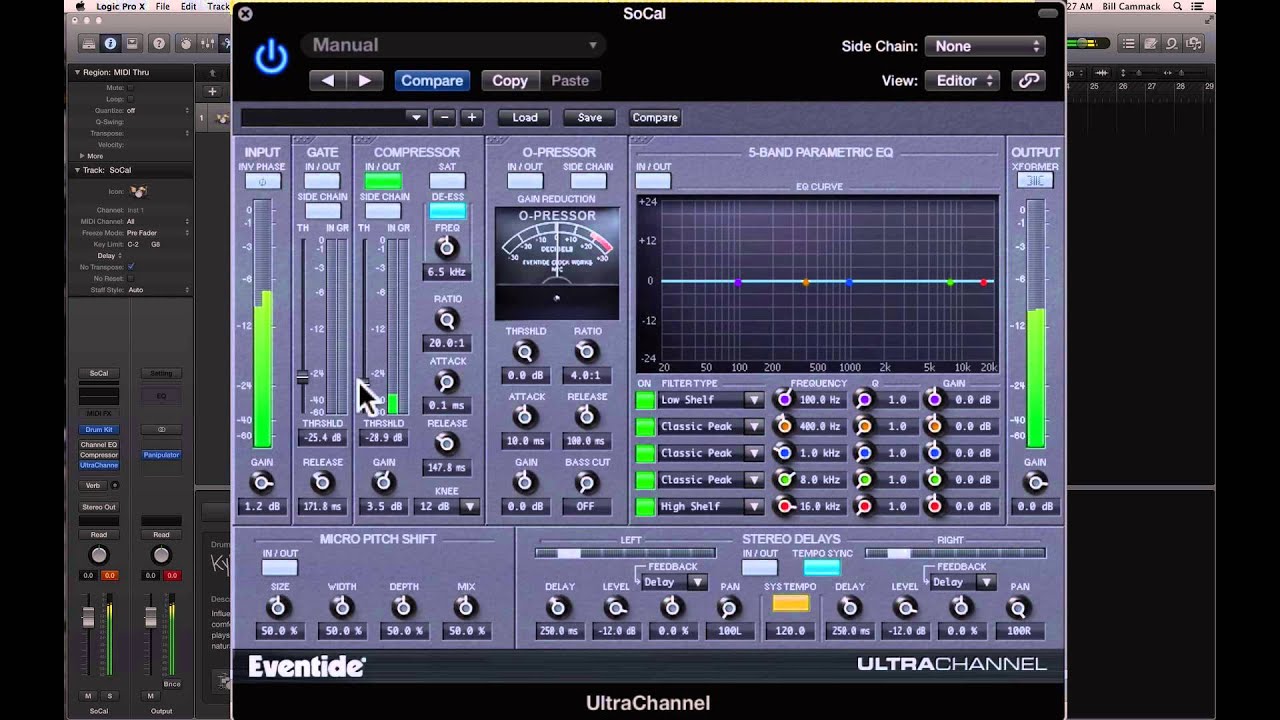Disable the Compressor In/Out switch

pos(383,181)
